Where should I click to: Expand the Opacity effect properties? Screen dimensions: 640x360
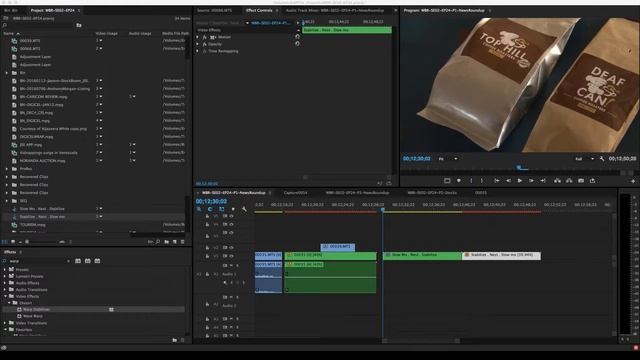(x=198, y=44)
